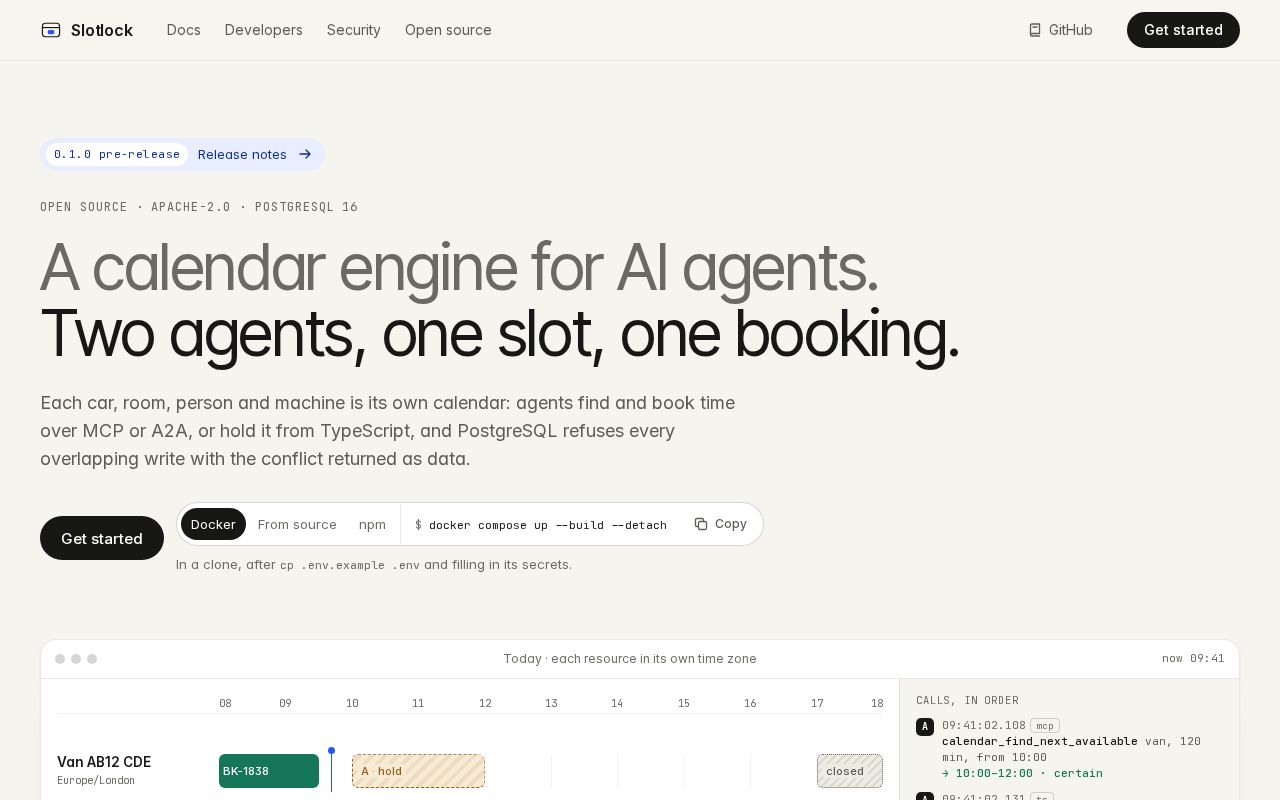Open the Docs menu item

[x=184, y=30]
